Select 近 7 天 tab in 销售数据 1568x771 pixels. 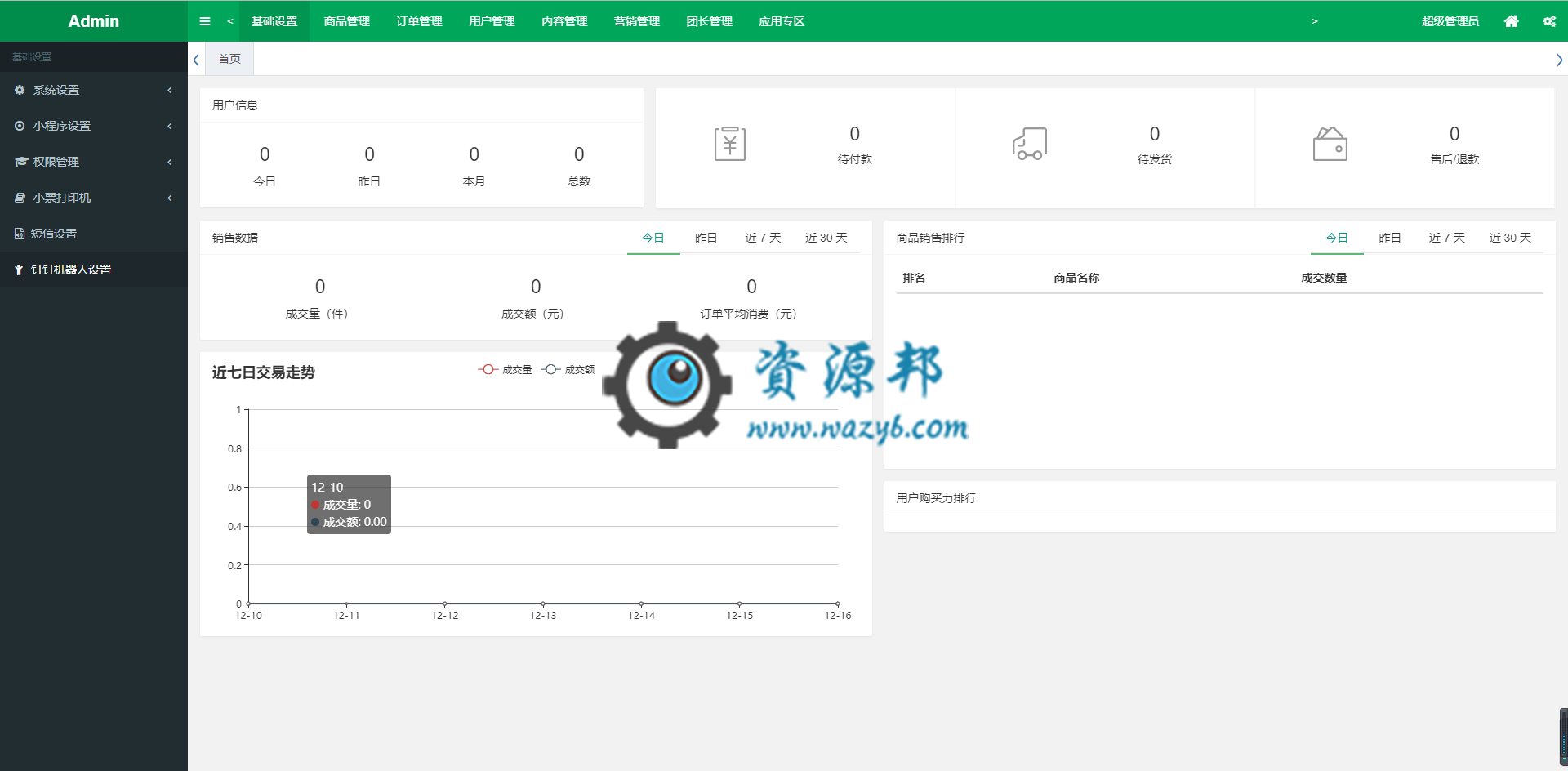pyautogui.click(x=763, y=238)
